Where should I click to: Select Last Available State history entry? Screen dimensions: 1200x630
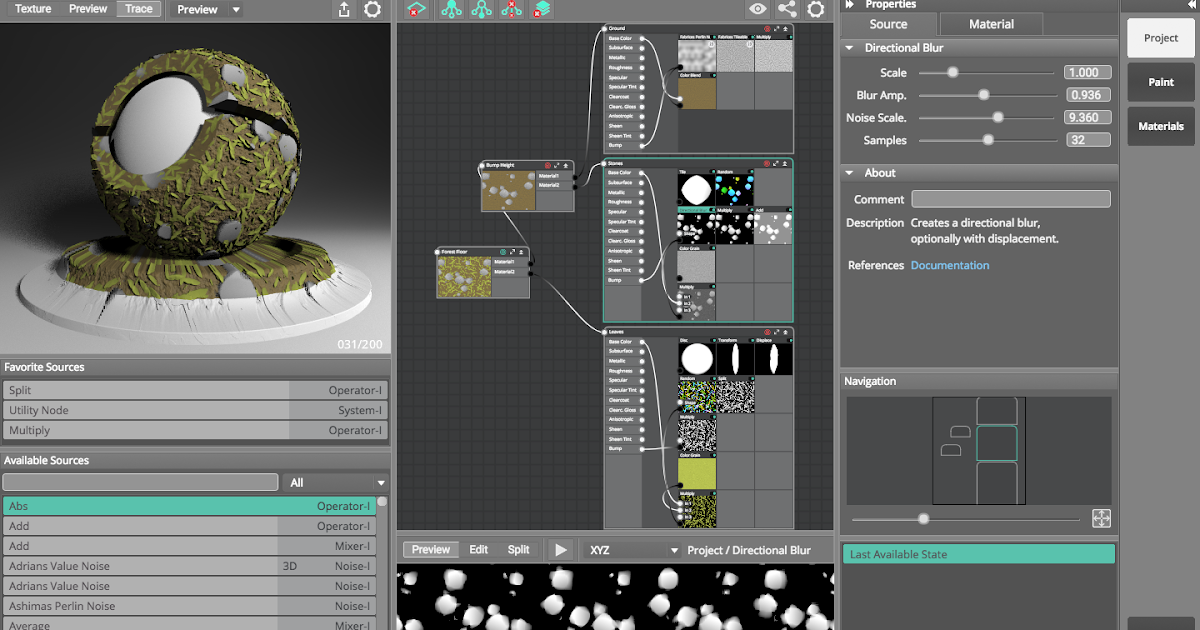click(980, 554)
